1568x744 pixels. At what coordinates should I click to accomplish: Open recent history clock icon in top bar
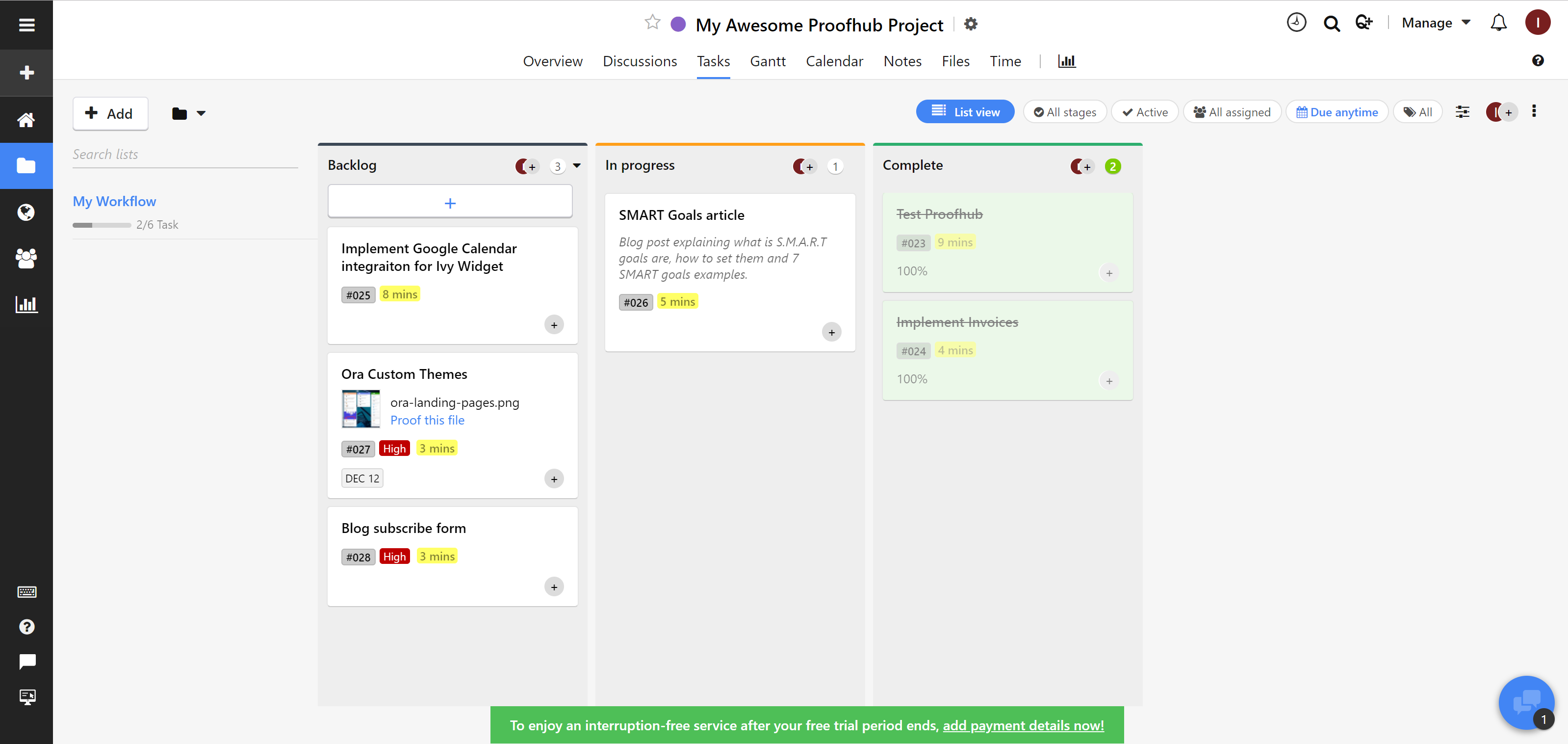pos(1296,23)
